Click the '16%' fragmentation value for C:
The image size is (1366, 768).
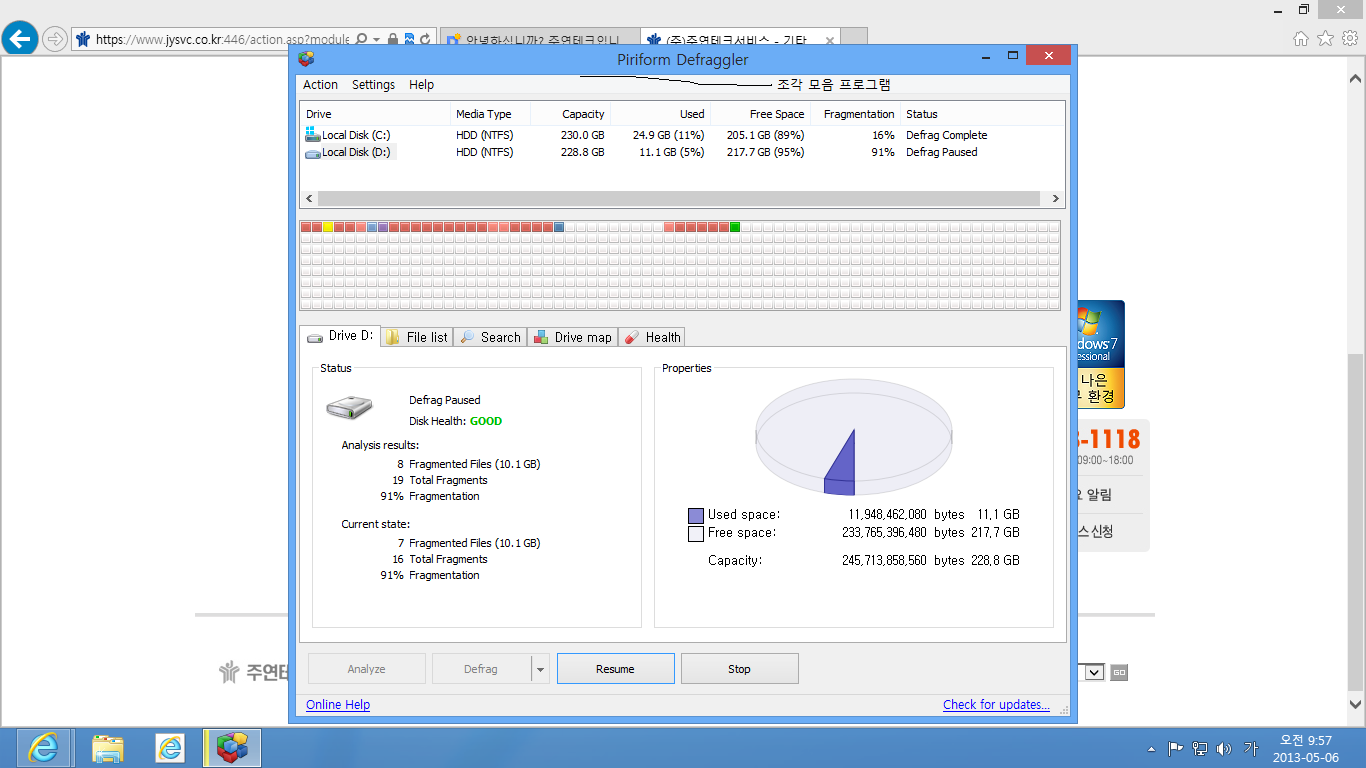[x=883, y=135]
